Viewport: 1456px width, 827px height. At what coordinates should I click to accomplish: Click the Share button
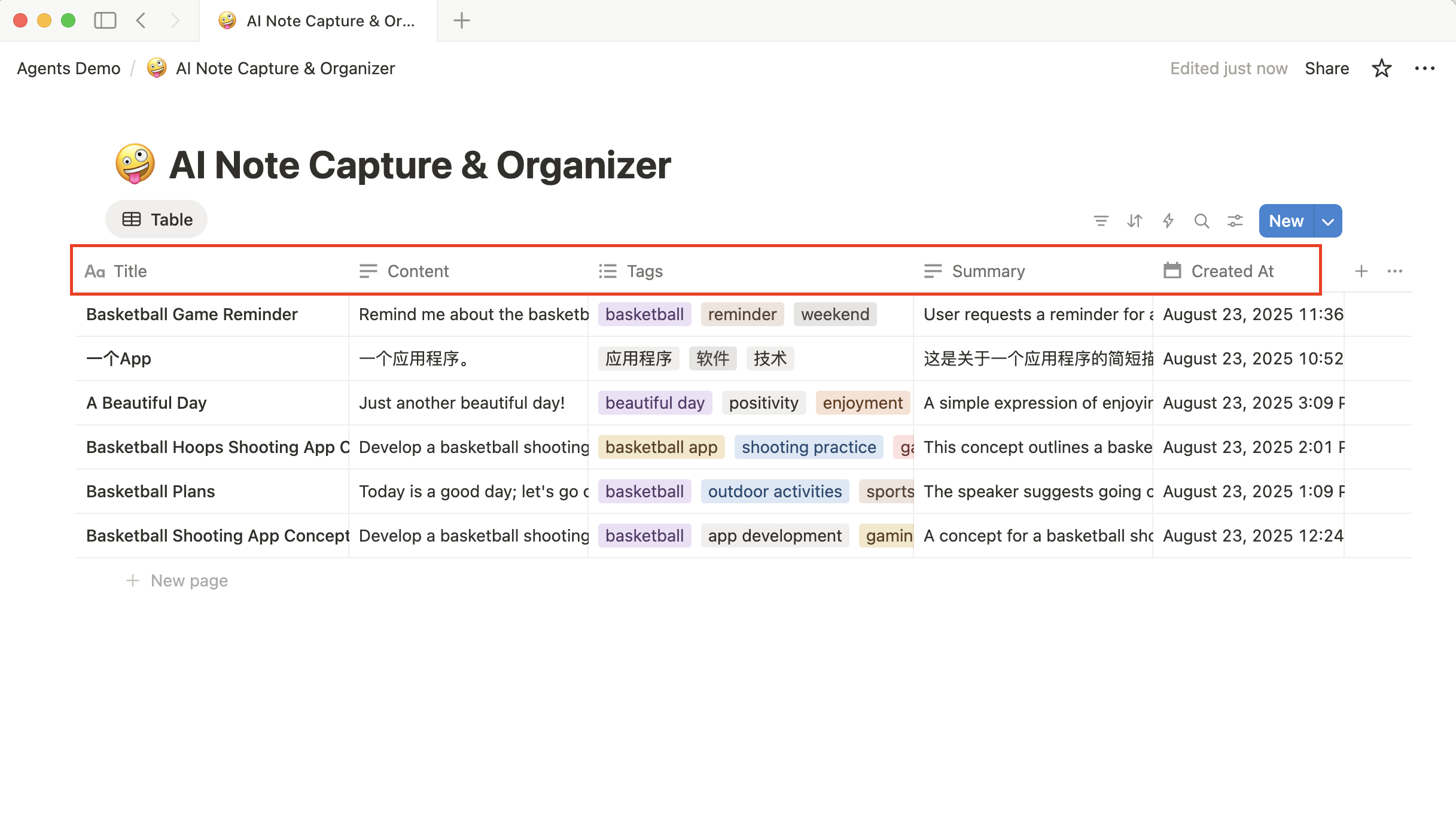[1327, 68]
